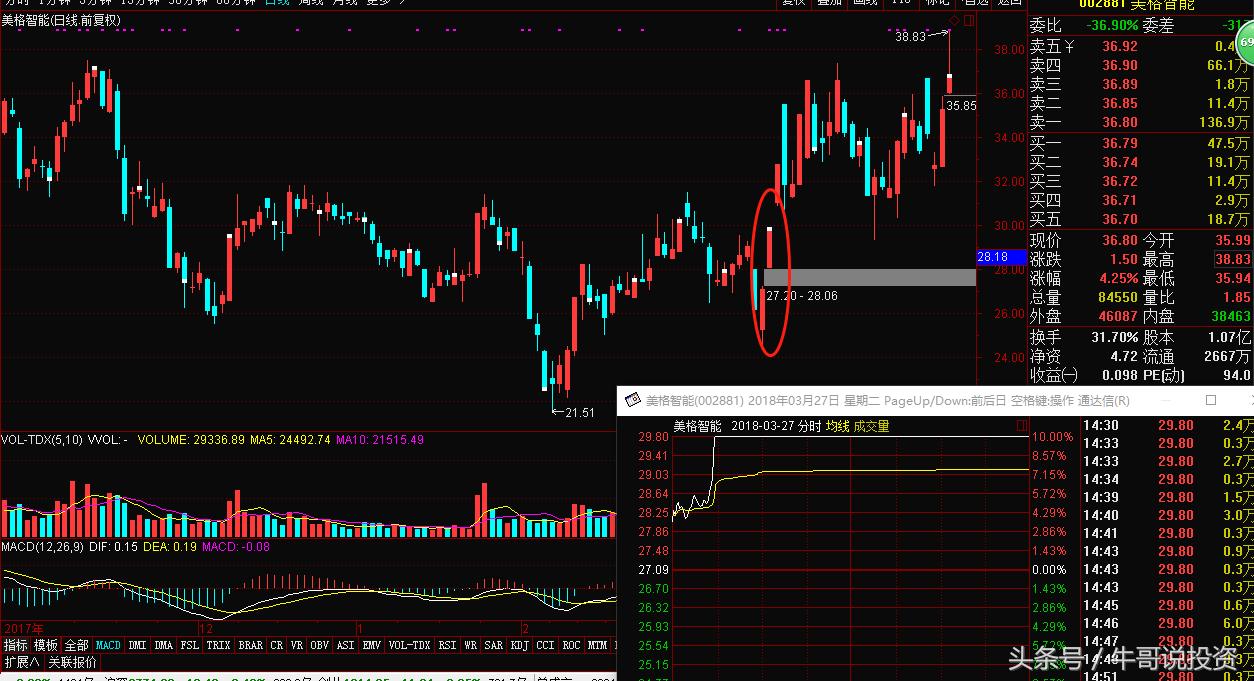Click the red square icon in intraday chart
1254x681 pixels.
coord(1021,426)
